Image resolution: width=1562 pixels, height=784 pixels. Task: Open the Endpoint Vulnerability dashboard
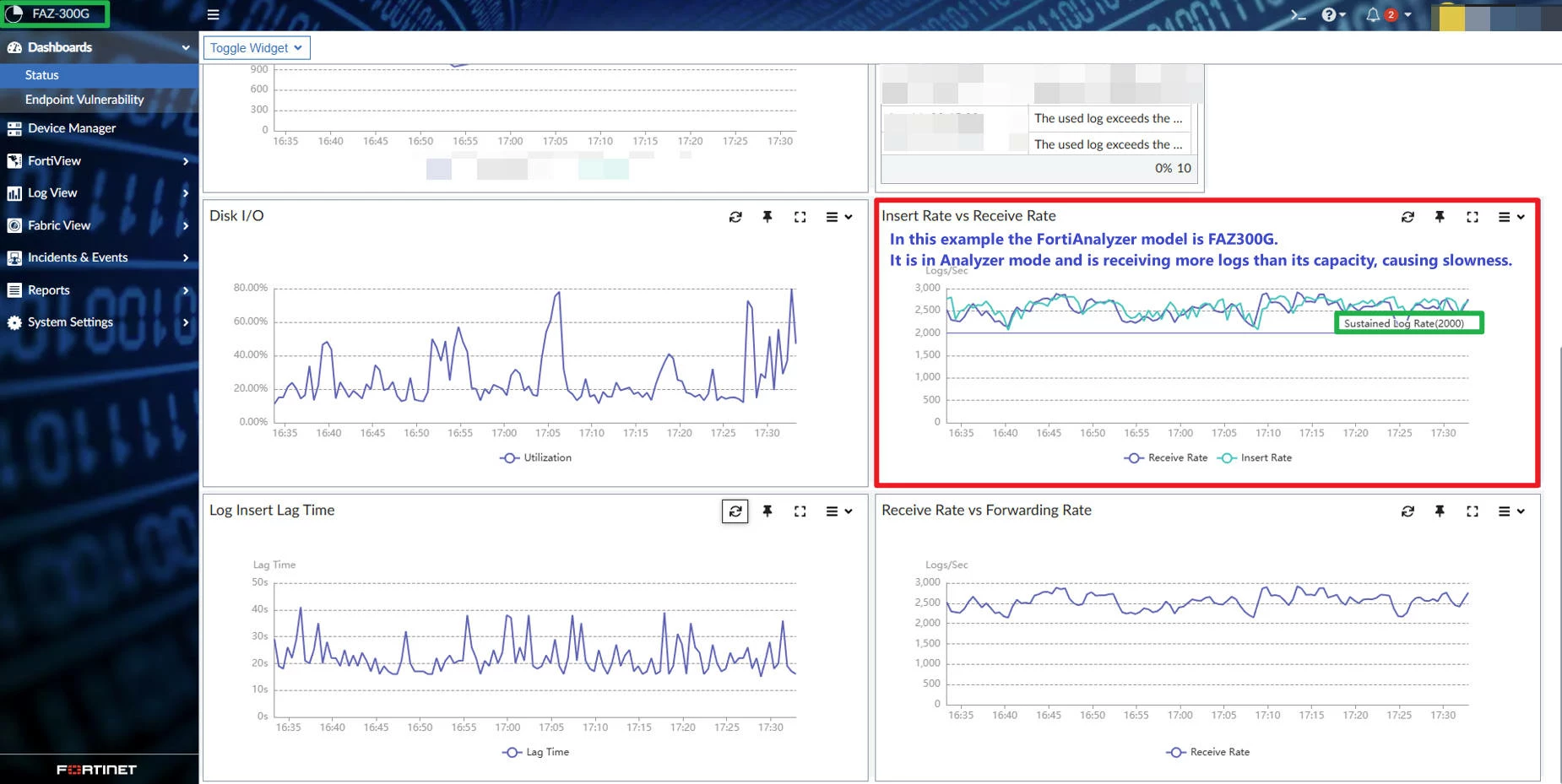100,100
